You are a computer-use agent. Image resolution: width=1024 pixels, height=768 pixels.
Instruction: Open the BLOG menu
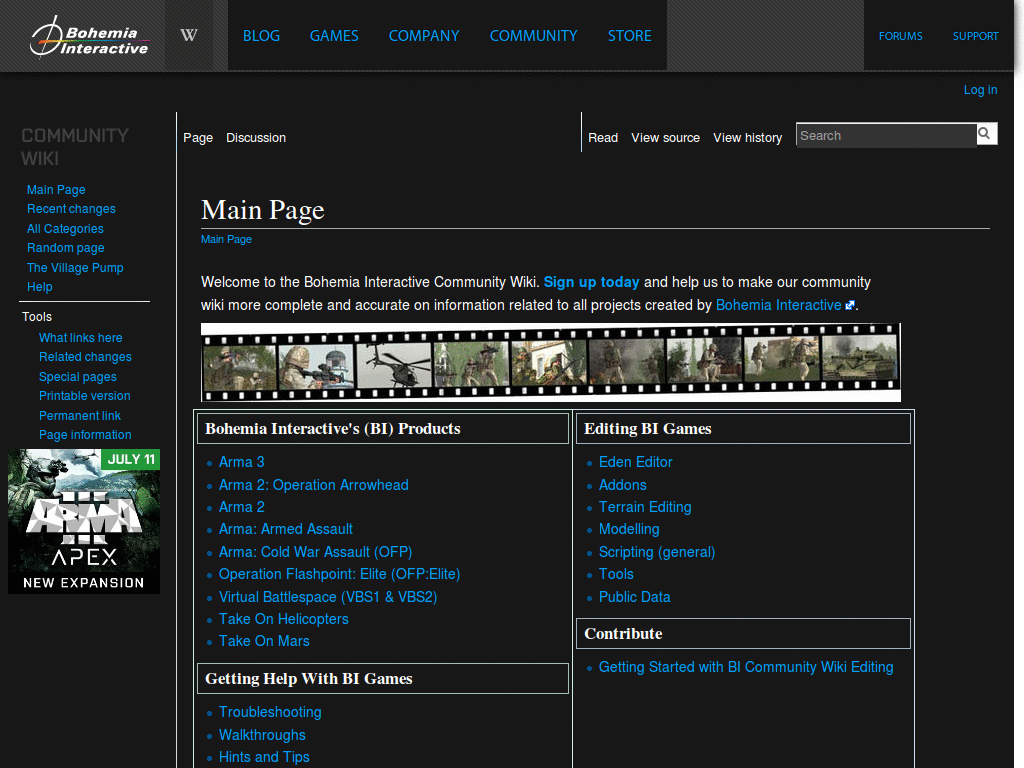point(261,36)
